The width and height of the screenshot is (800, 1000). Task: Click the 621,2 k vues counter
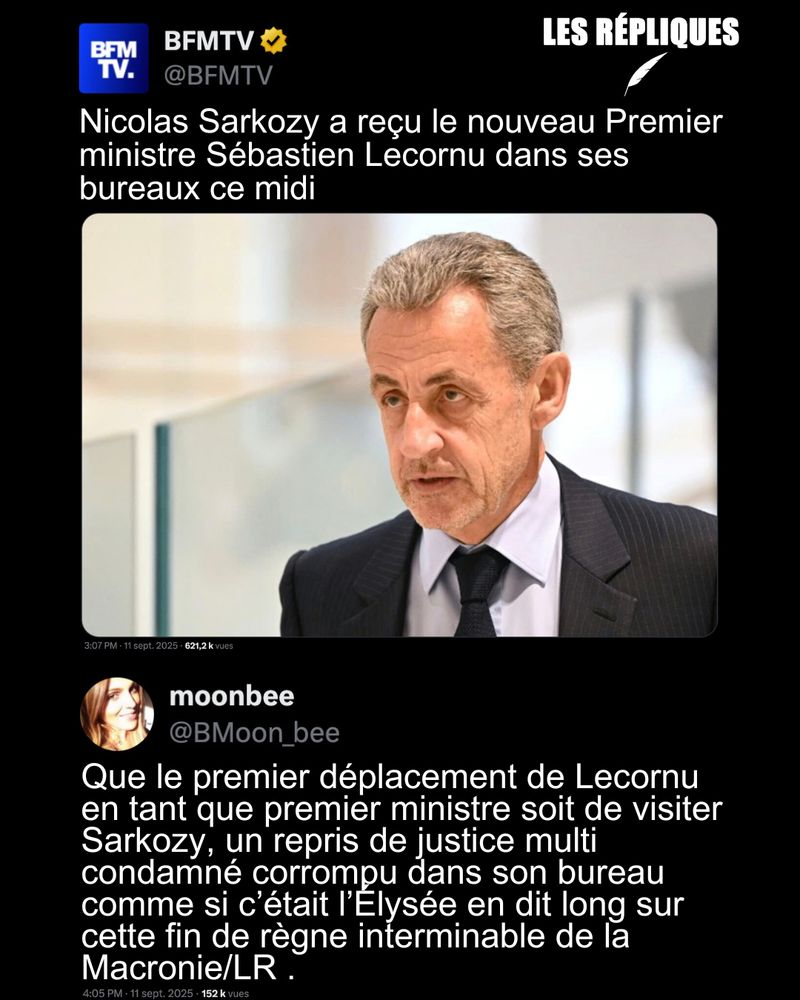click(209, 645)
